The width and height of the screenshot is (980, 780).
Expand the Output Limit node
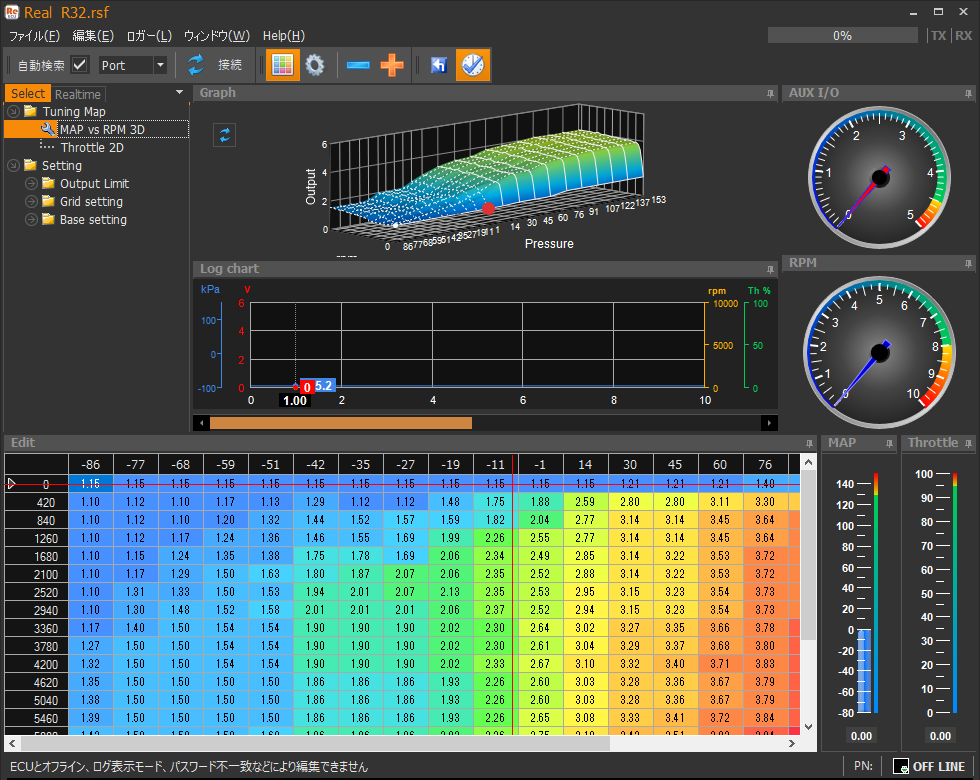click(31, 184)
